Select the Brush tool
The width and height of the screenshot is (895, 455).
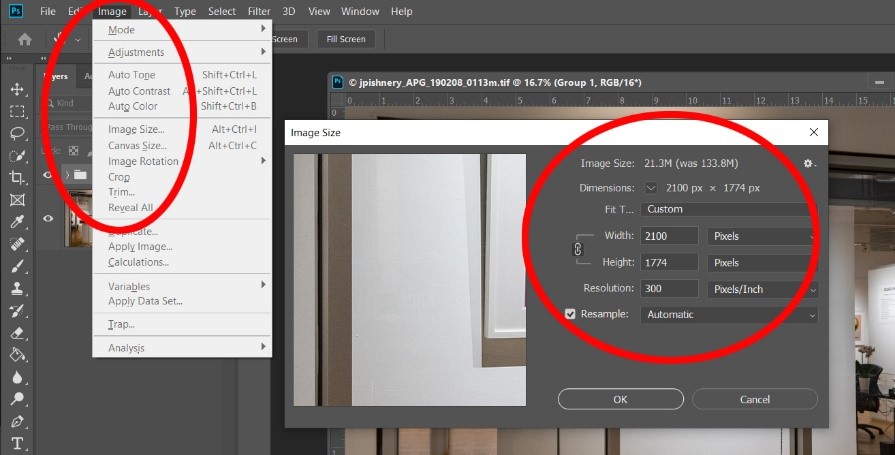coord(17,267)
